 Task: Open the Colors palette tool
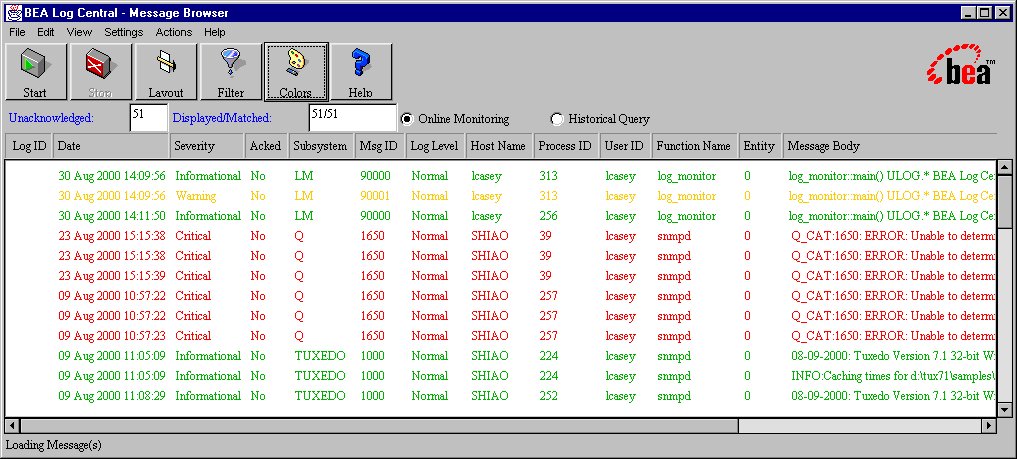[x=296, y=72]
